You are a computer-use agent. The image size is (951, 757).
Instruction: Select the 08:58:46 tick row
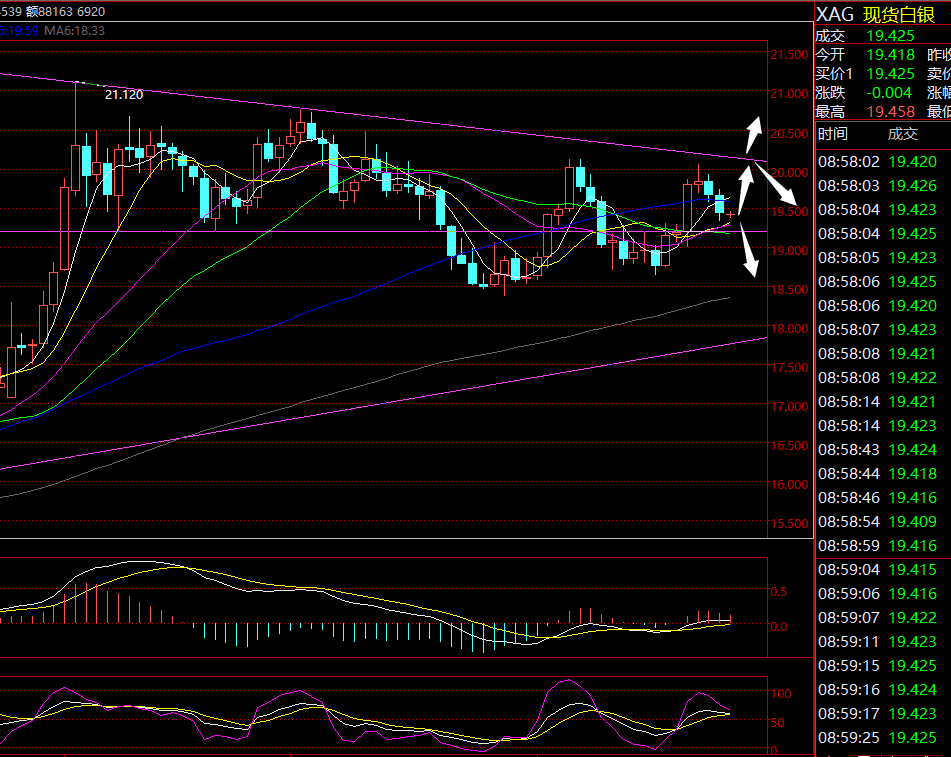click(877, 498)
